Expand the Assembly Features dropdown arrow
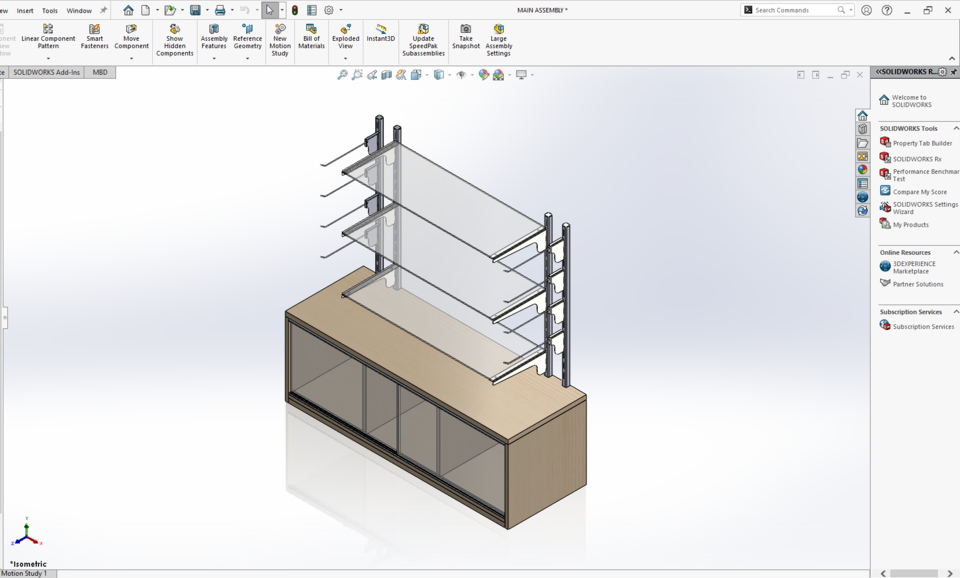960x578 pixels. click(x=214, y=58)
